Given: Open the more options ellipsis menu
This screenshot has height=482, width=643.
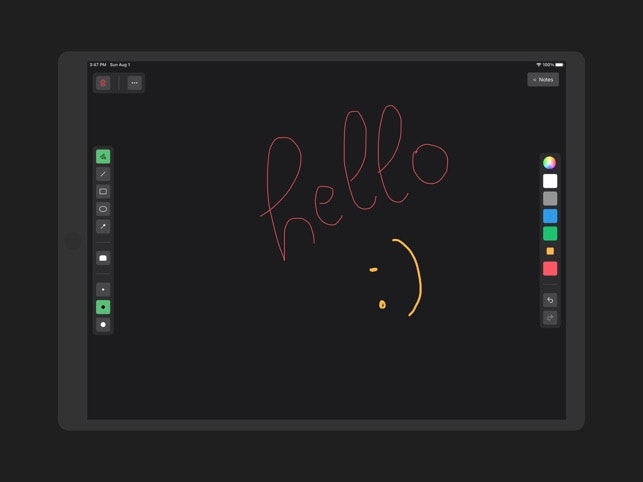Looking at the screenshot, I should pos(135,83).
